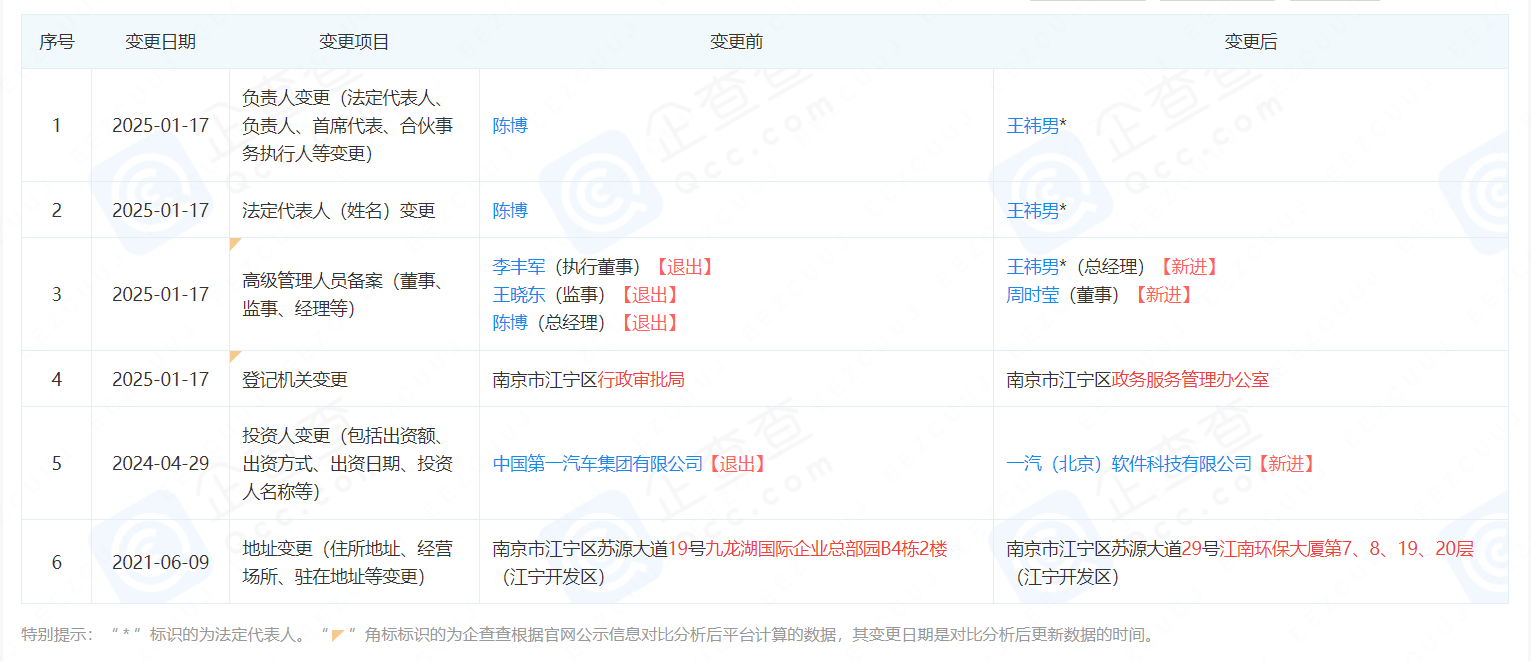
Task: Click the 序号 column header
Action: coord(57,42)
